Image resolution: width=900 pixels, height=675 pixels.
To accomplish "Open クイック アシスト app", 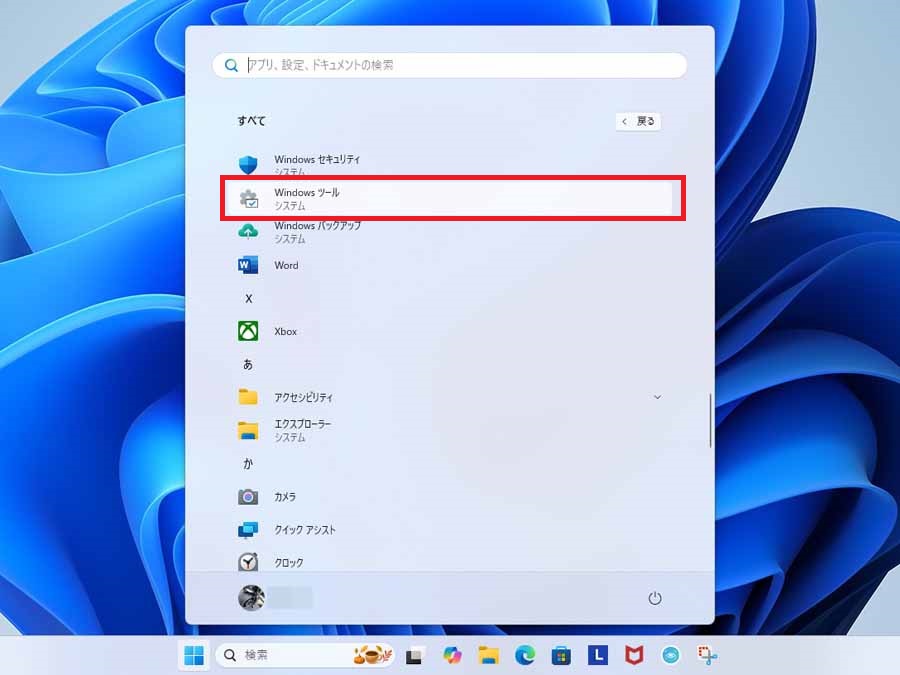I will click(x=304, y=530).
